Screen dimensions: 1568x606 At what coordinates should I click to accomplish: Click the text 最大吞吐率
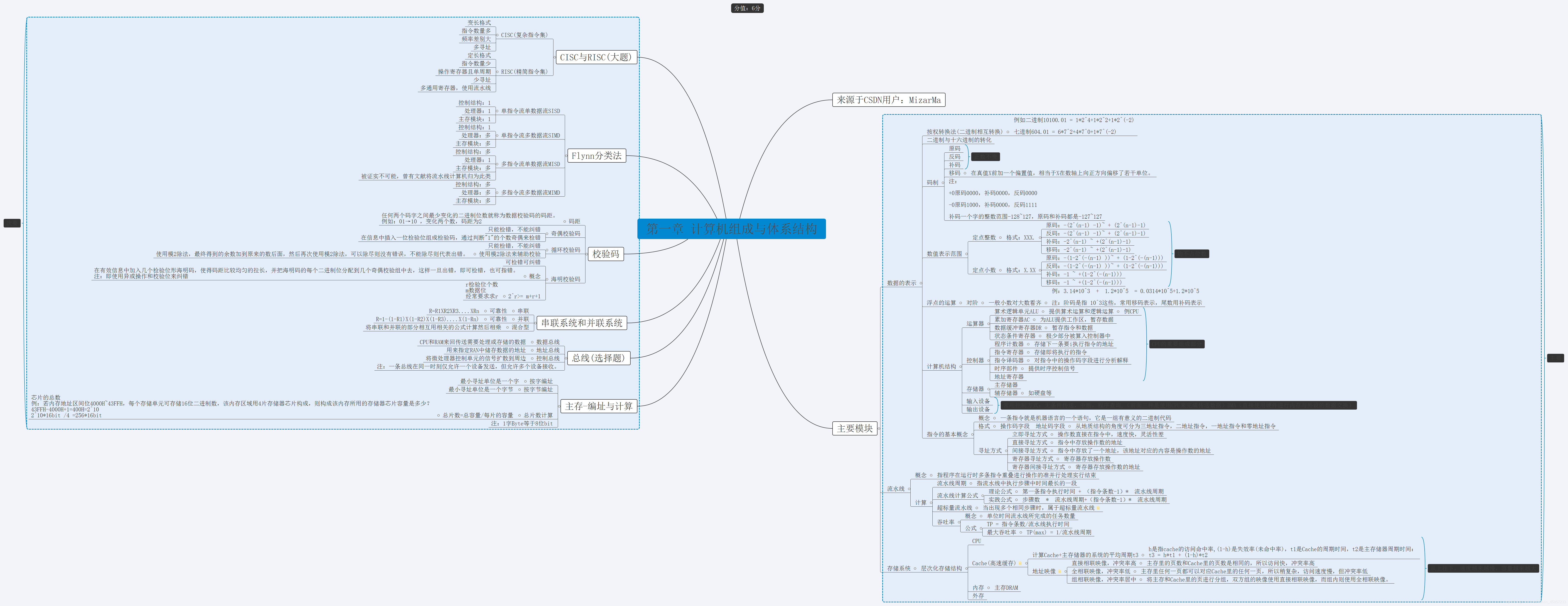point(1001,532)
